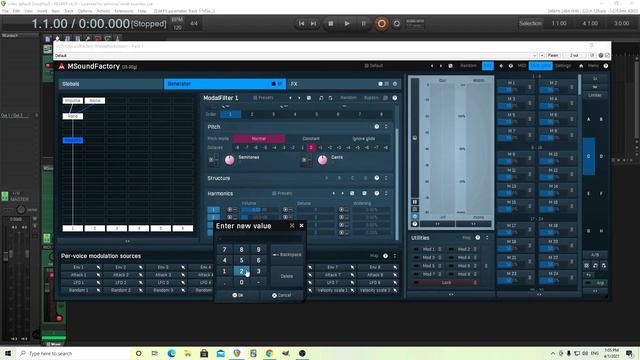Select previous ModalFilter 1 preset arrow
Screen dimensions: 640x360
pyautogui.click(x=290, y=98)
